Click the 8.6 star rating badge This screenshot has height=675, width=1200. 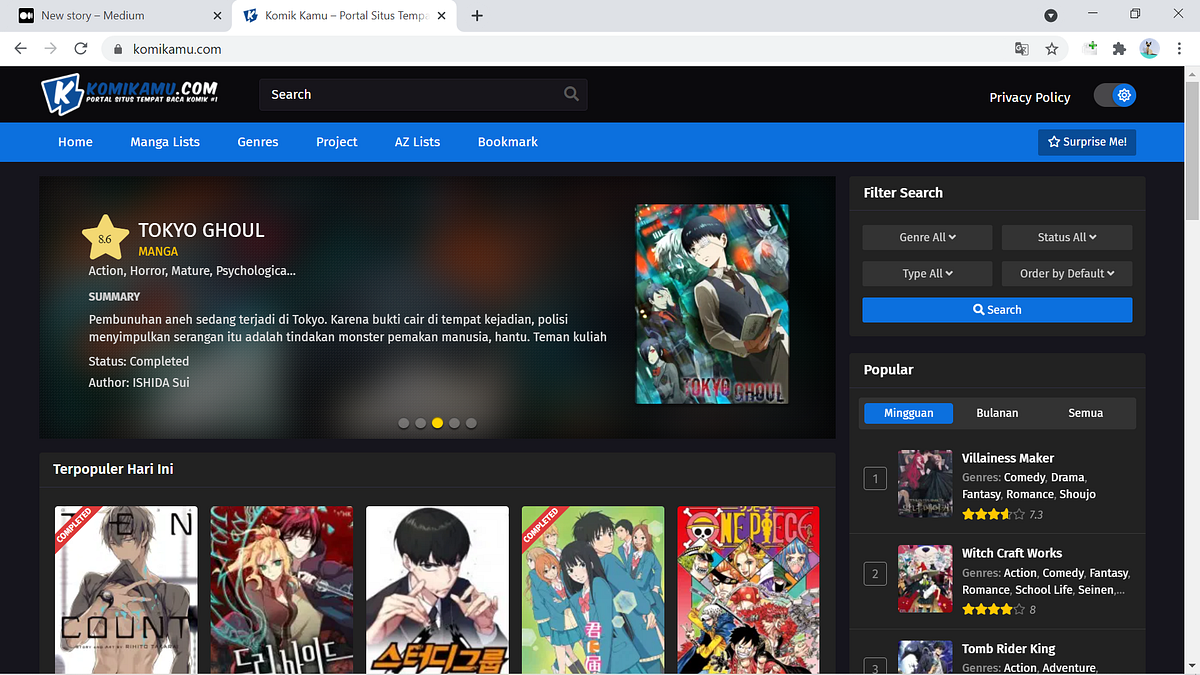click(105, 237)
